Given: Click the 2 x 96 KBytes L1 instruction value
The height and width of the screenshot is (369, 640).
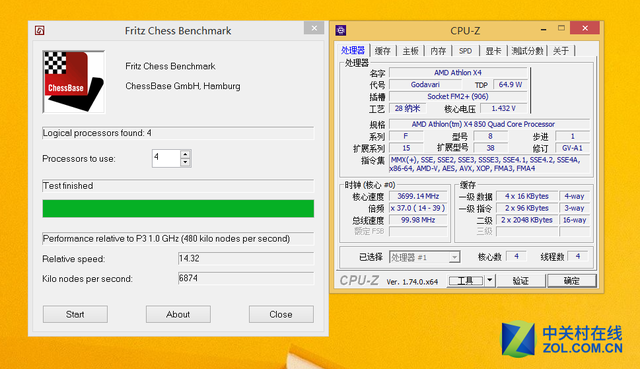Looking at the screenshot, I should pyautogui.click(x=527, y=208).
